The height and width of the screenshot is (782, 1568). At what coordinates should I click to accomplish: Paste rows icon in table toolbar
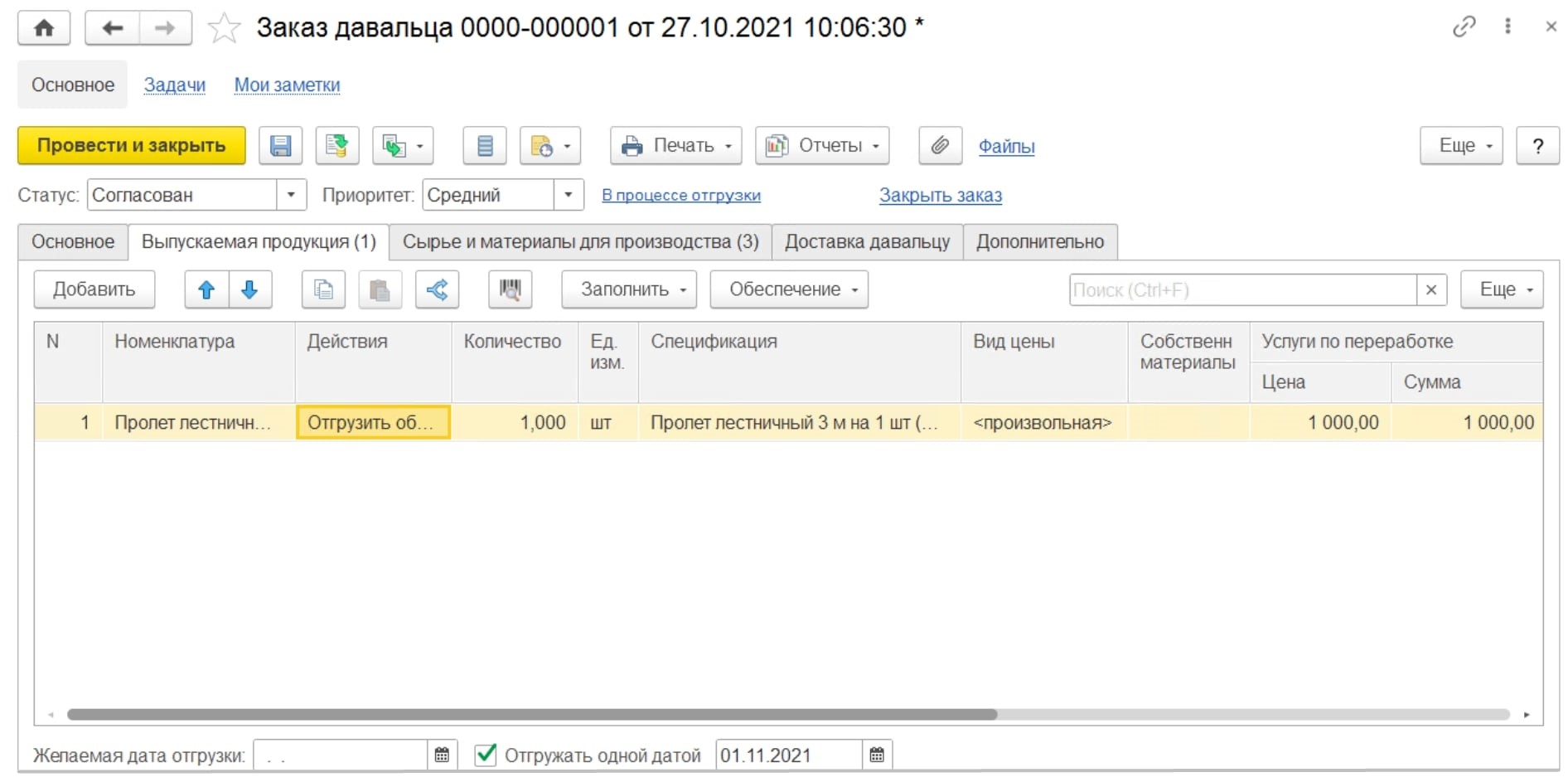[380, 289]
